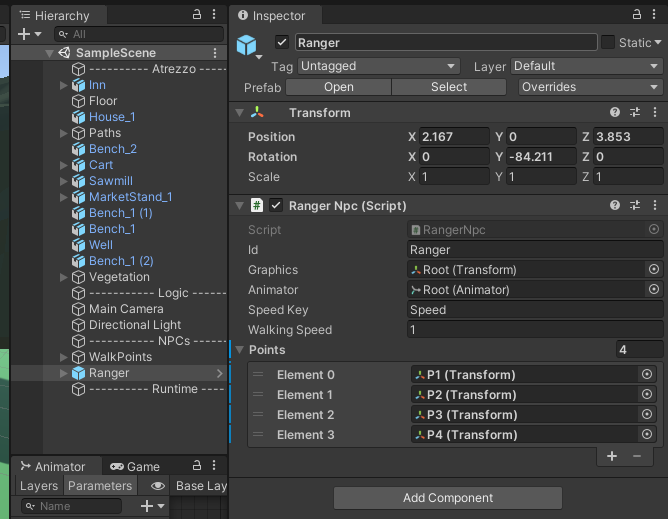Lock the Inspector panel
The width and height of the screenshot is (668, 519).
(x=636, y=14)
